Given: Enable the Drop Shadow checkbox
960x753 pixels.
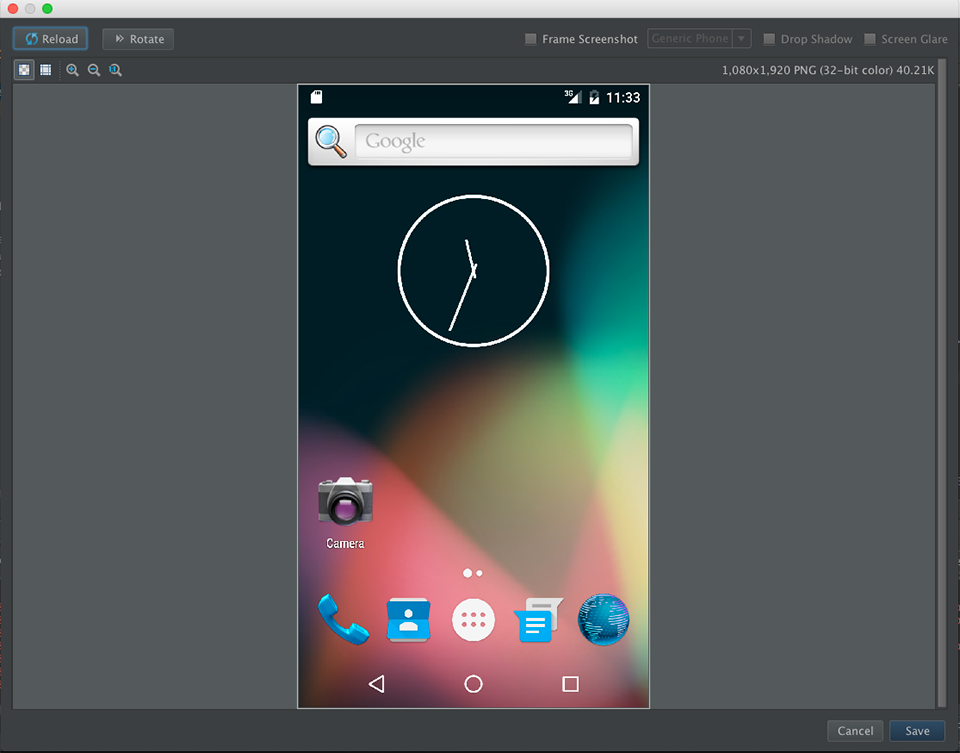Looking at the screenshot, I should pyautogui.click(x=769, y=39).
